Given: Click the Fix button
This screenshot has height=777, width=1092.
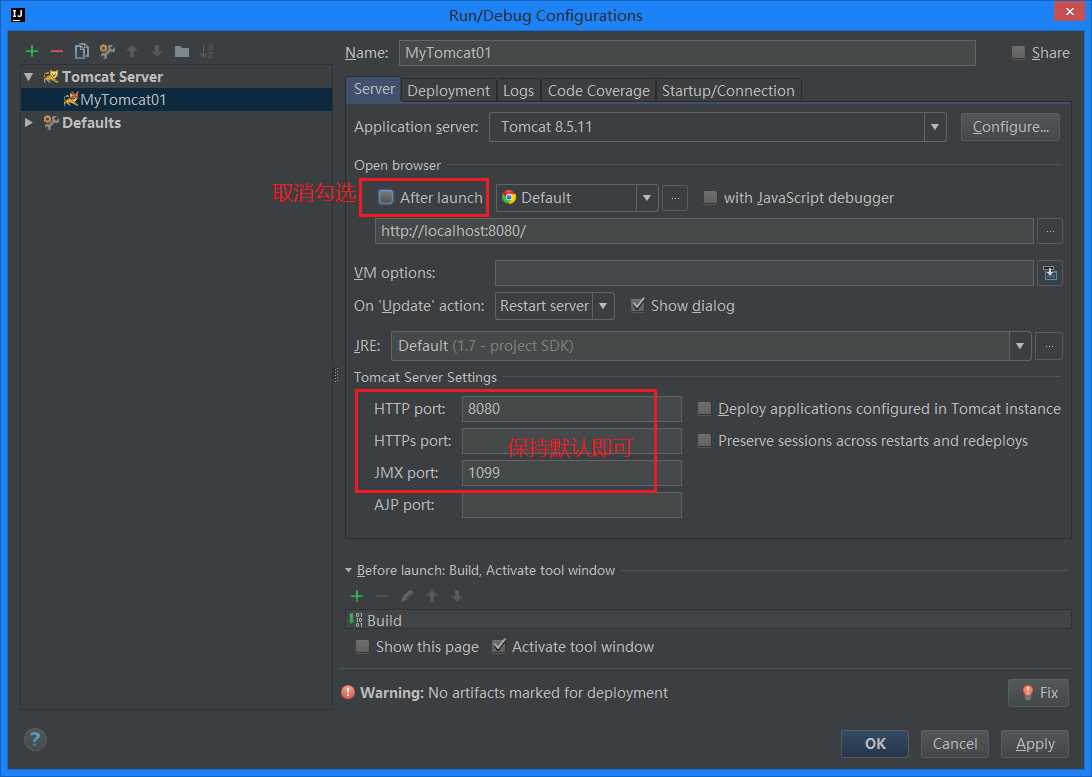Looking at the screenshot, I should [x=1038, y=692].
